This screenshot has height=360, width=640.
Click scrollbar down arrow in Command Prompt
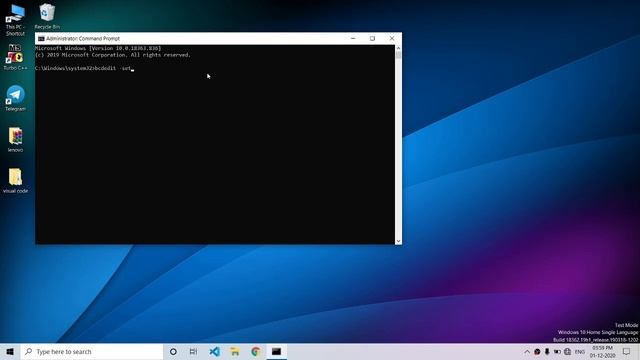coord(398,241)
